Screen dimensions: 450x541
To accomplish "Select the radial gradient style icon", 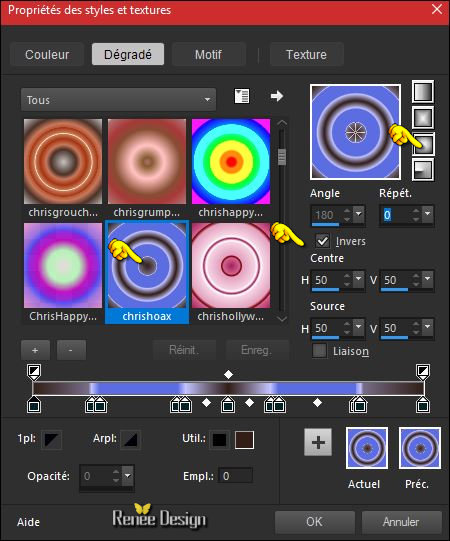I will [x=423, y=170].
